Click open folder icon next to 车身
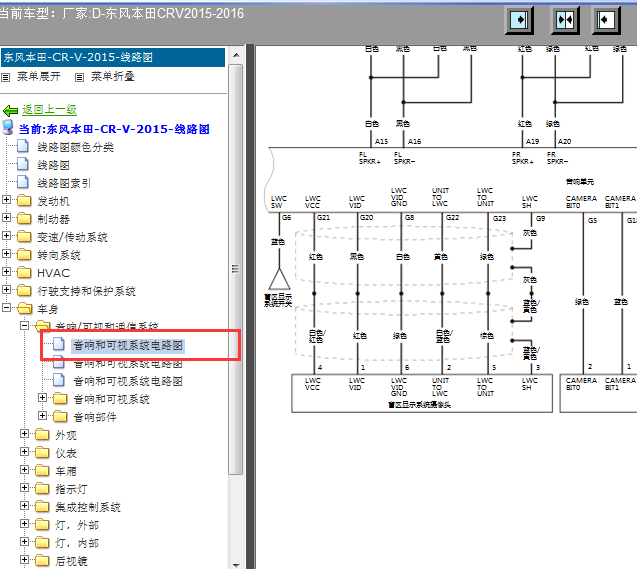 tap(24, 308)
